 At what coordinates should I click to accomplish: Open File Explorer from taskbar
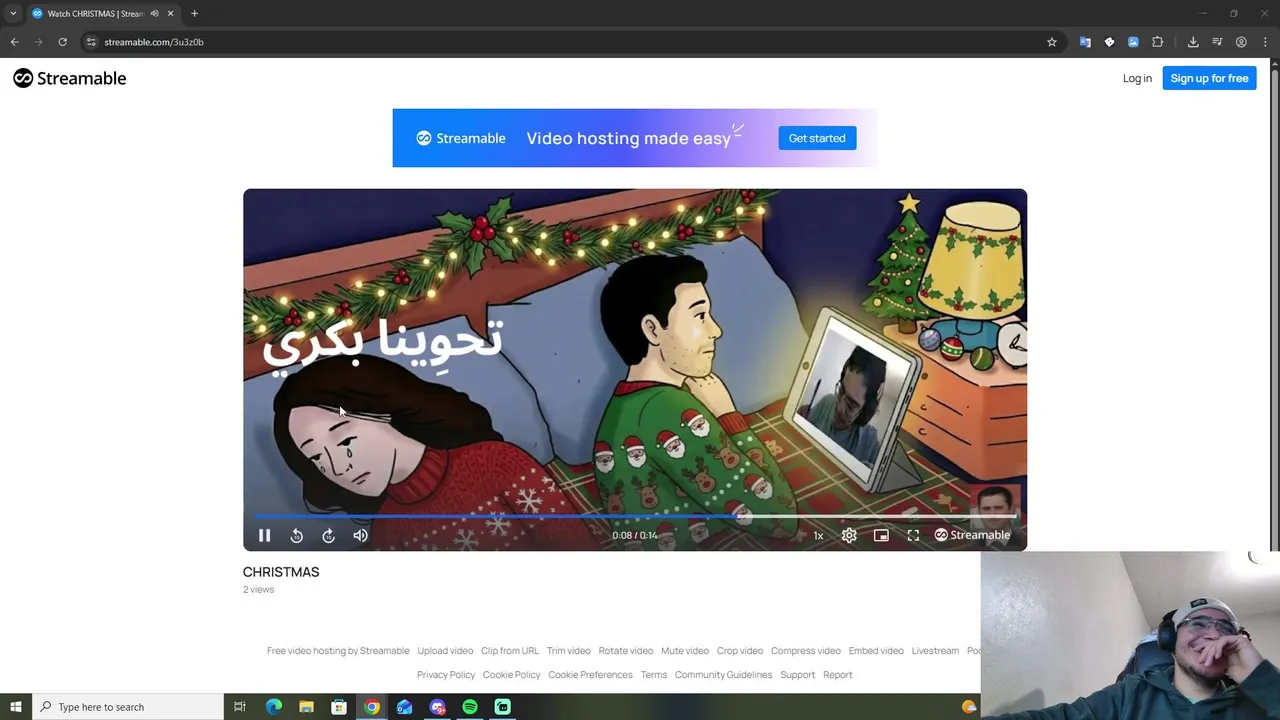click(306, 707)
